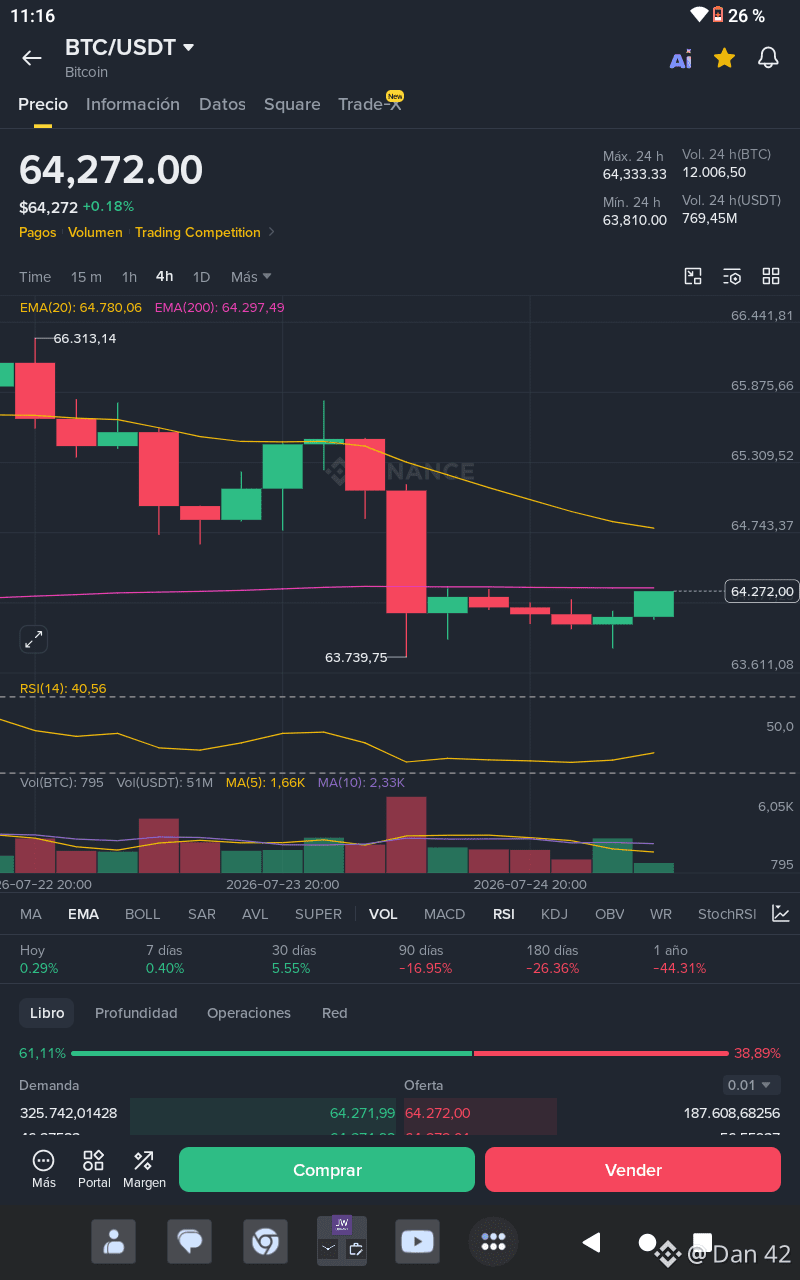The image size is (800, 1280).
Task: Open the AI assistant icon
Action: pos(681,59)
